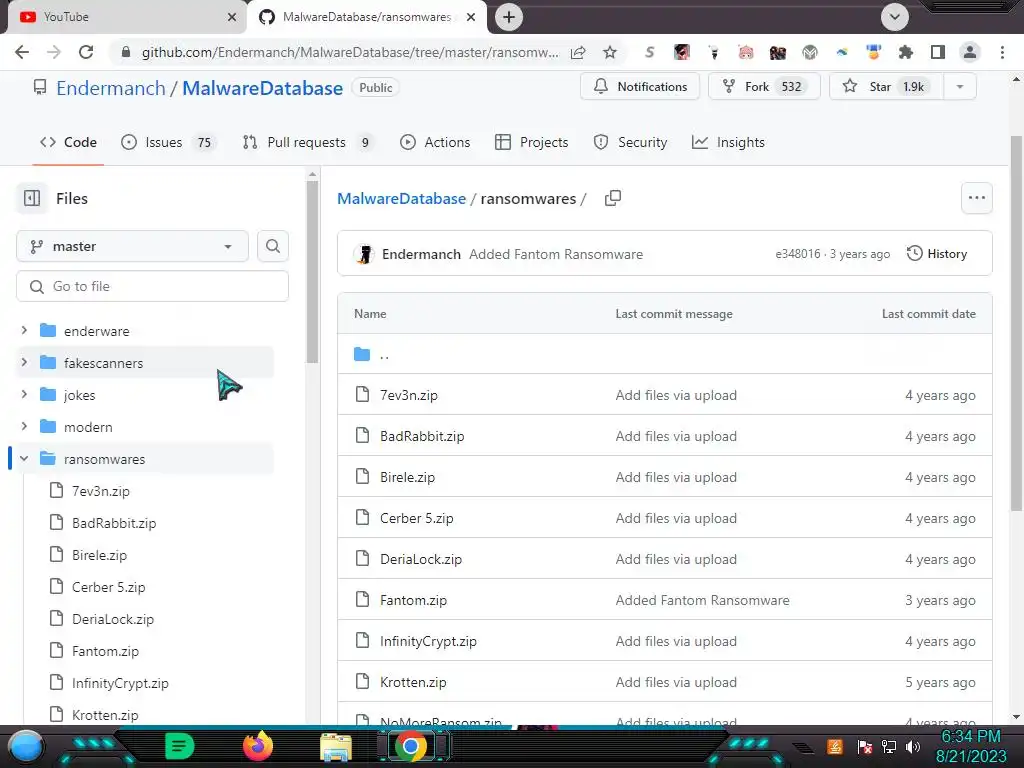Open 'Added Fantom Ransomware' commit message link
Image resolution: width=1024 pixels, height=768 pixels.
coord(556,254)
